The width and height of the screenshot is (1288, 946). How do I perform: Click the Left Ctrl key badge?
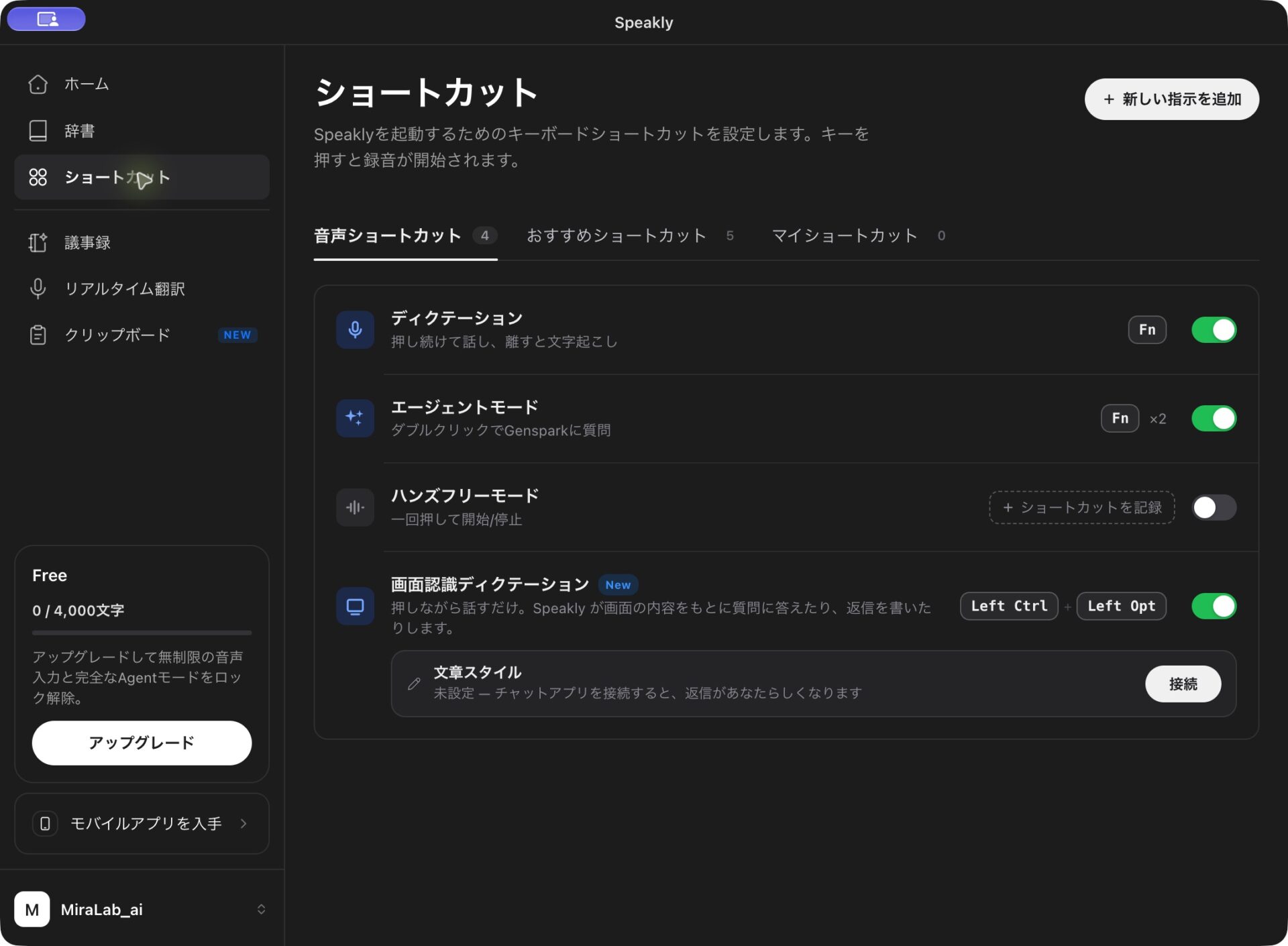(x=1009, y=606)
